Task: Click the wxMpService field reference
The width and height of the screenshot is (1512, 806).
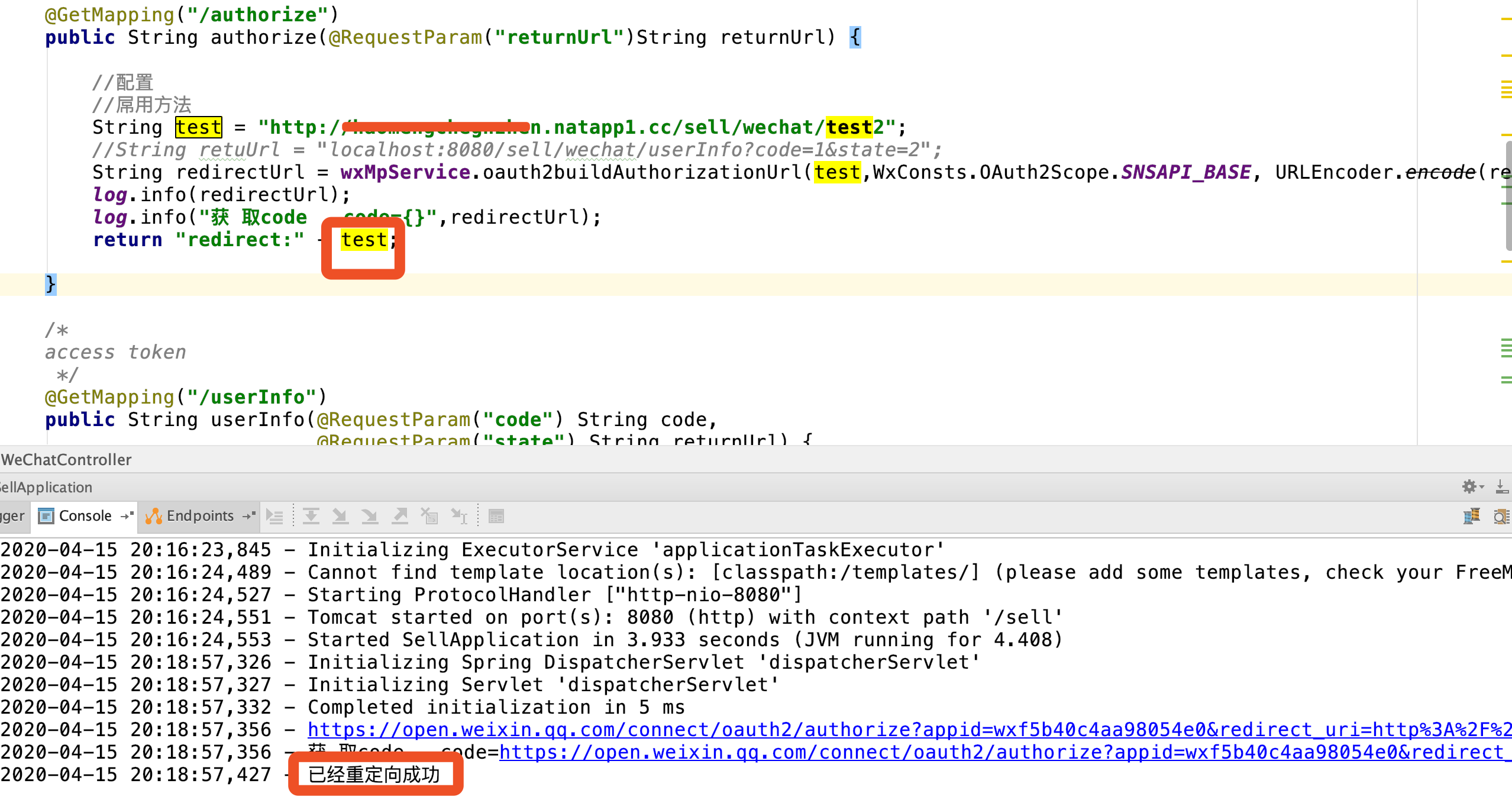Action: click(405, 172)
